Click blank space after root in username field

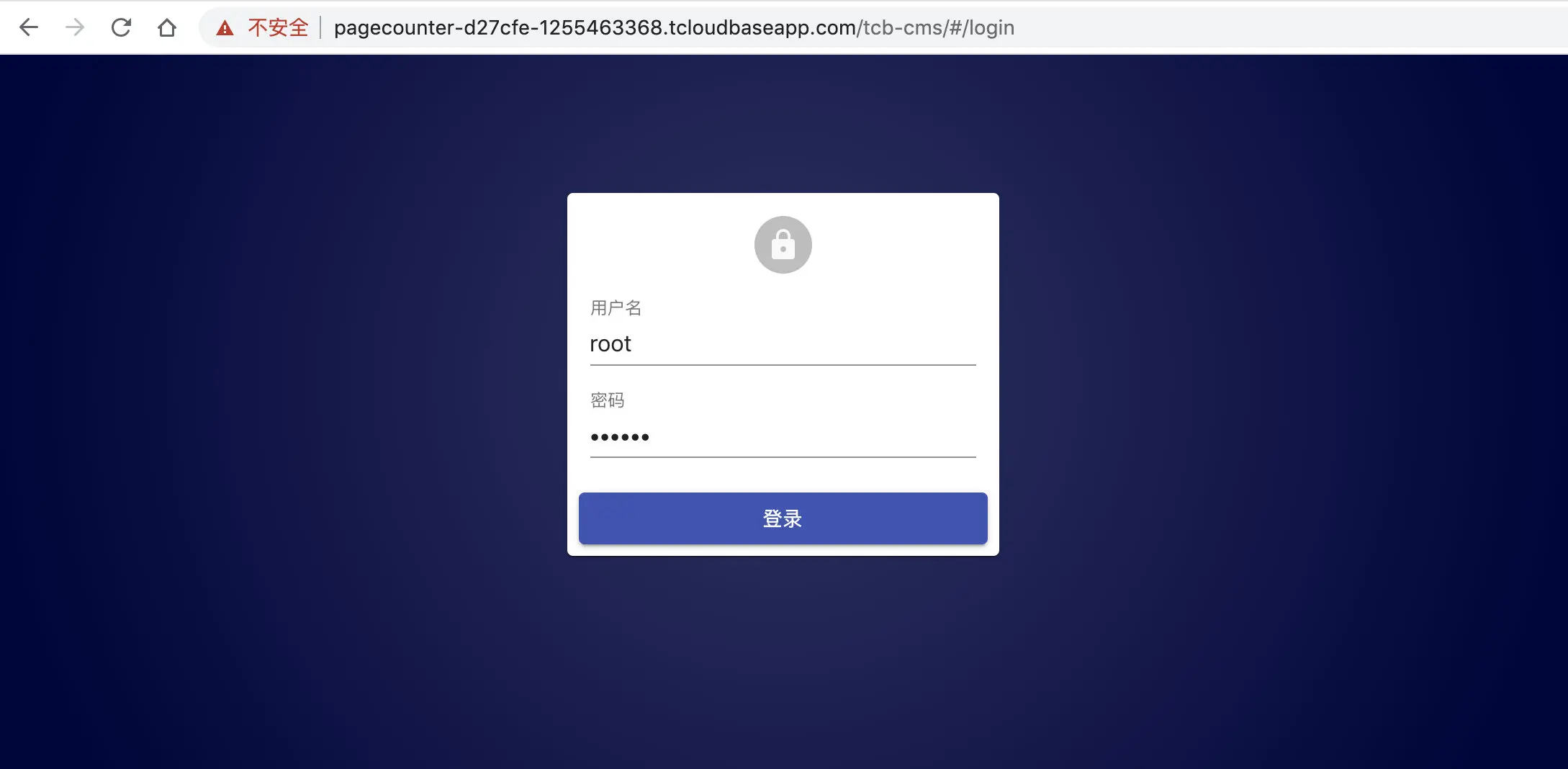(x=806, y=344)
